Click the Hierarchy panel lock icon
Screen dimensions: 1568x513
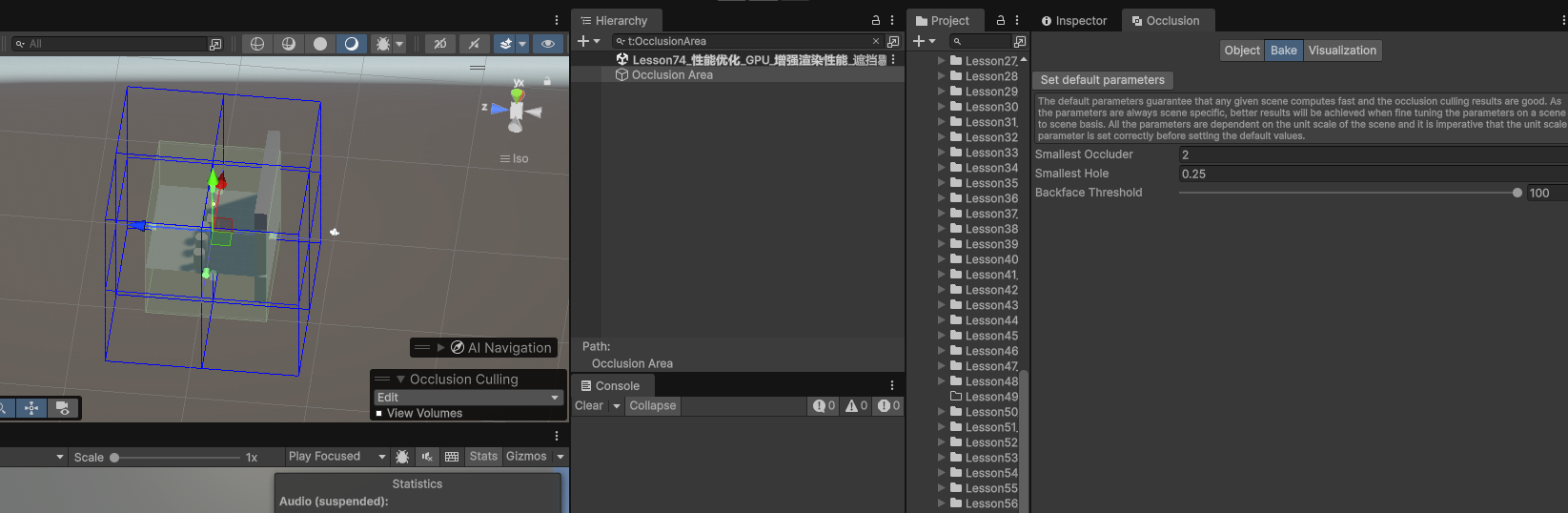[x=876, y=20]
